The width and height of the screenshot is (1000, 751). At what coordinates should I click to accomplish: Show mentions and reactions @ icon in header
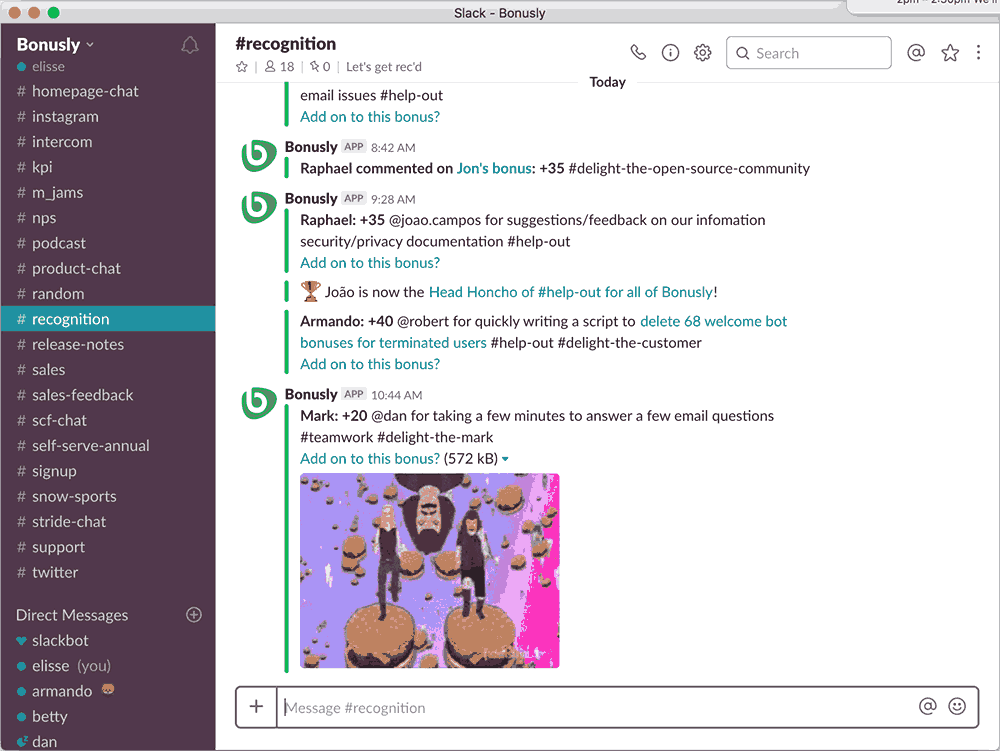click(916, 52)
